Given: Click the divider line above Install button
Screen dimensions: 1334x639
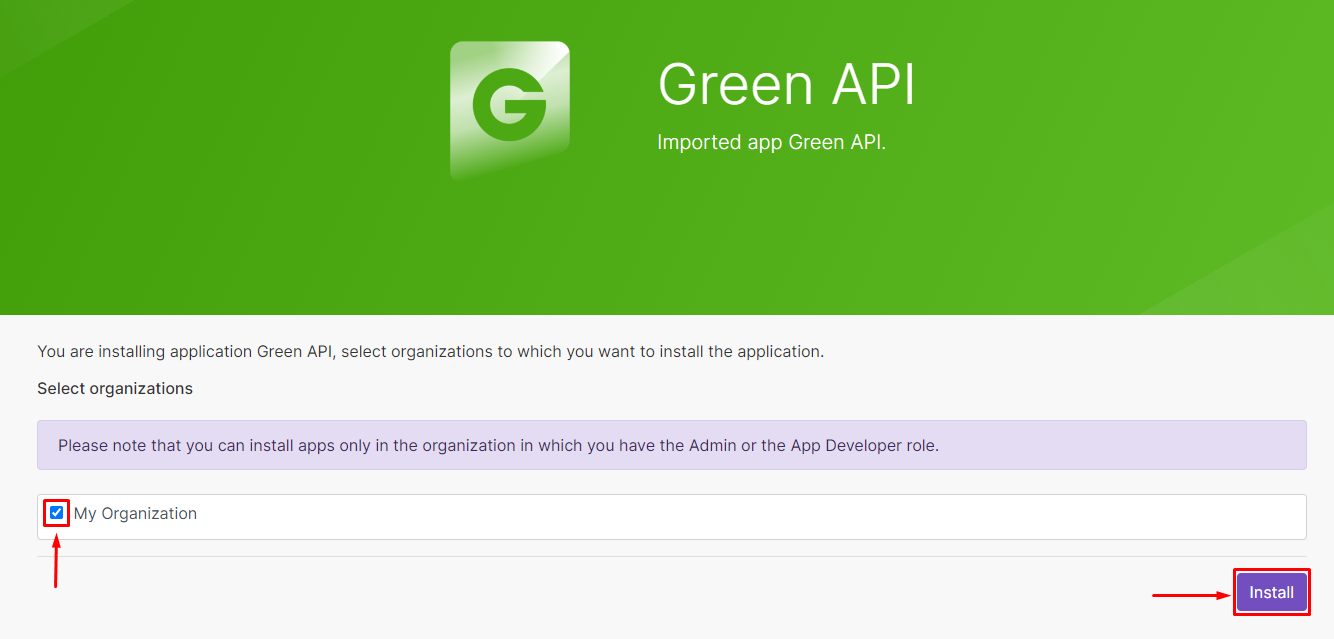Looking at the screenshot, I should click(x=671, y=556).
